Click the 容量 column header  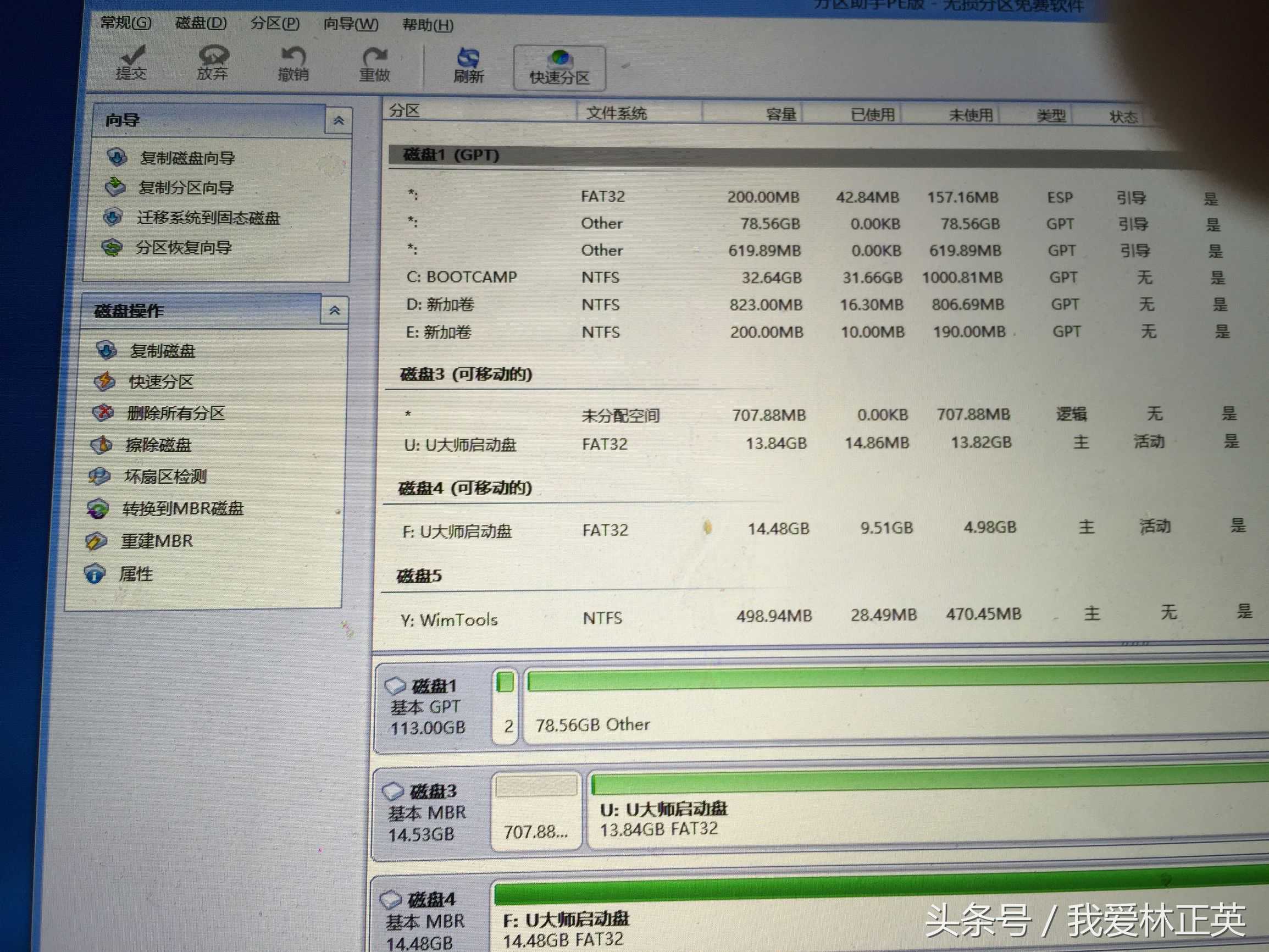click(780, 114)
